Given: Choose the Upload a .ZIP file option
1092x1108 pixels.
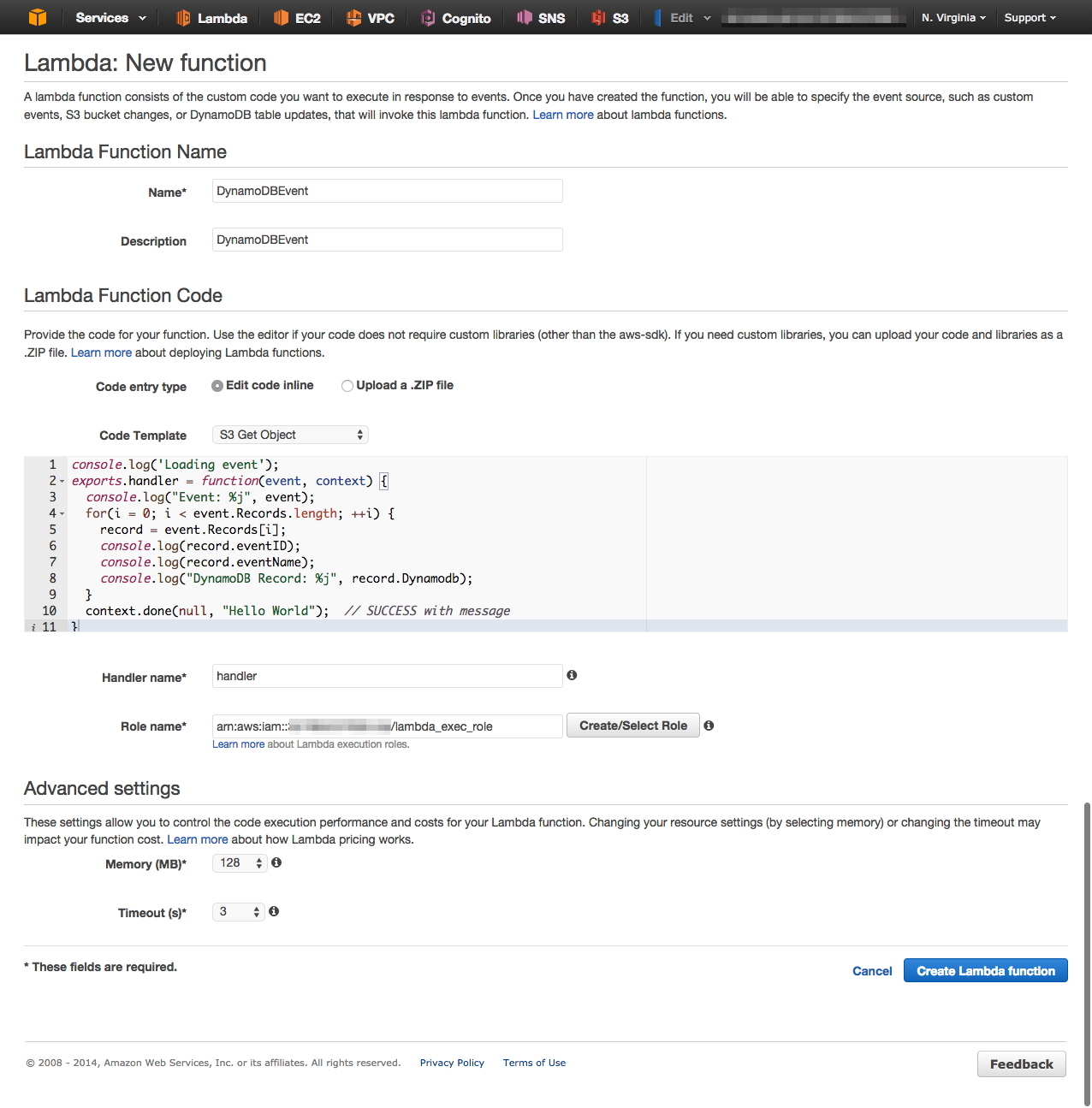Looking at the screenshot, I should [347, 386].
